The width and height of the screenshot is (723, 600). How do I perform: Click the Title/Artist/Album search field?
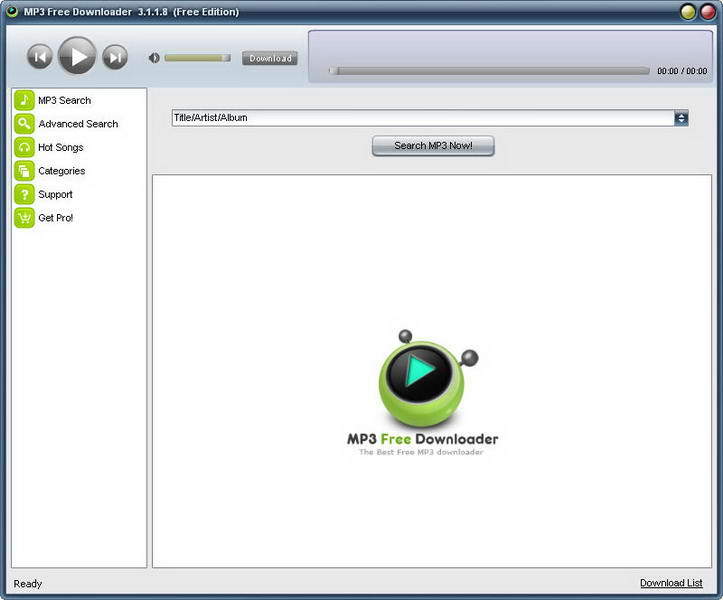(423, 118)
